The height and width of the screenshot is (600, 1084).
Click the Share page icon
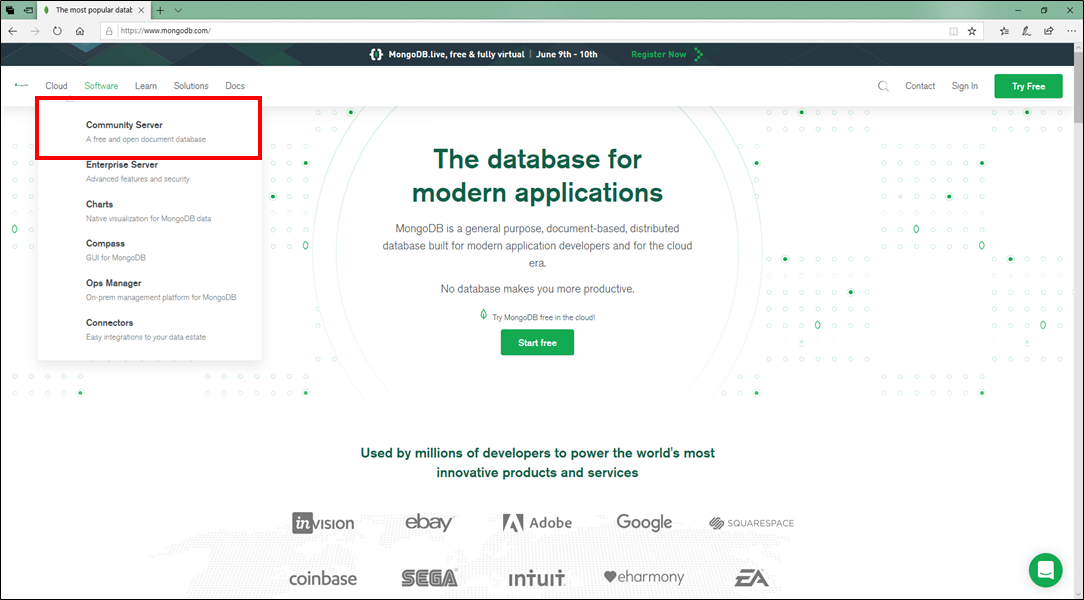click(1049, 31)
